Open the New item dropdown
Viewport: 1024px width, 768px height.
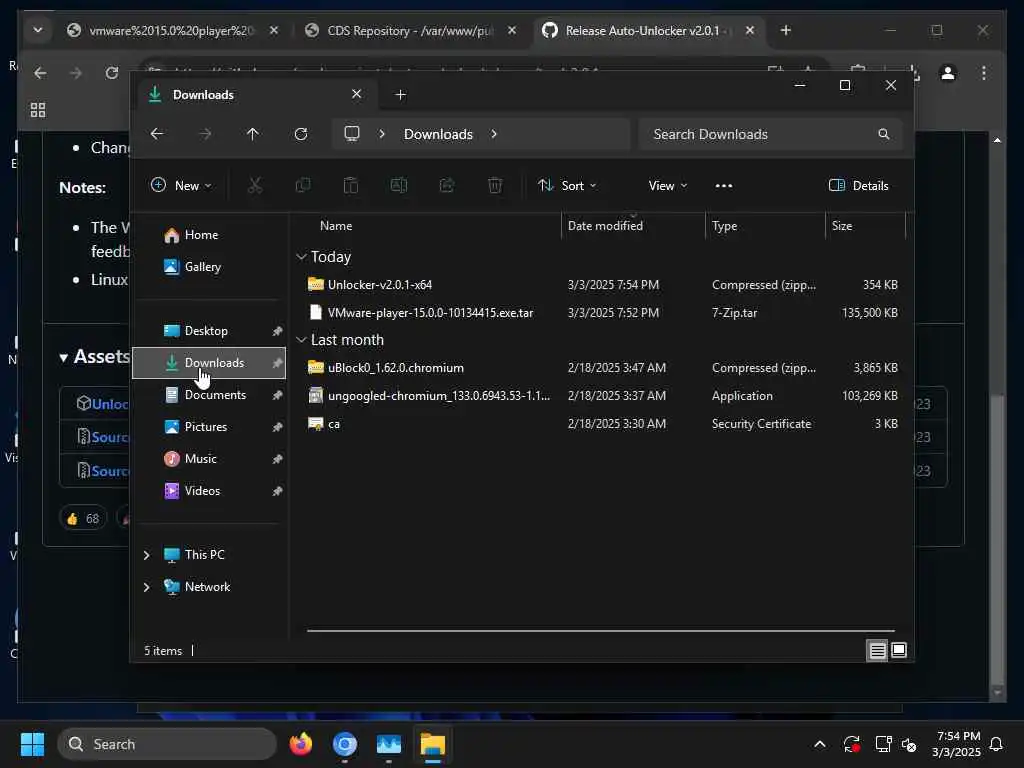pos(181,185)
